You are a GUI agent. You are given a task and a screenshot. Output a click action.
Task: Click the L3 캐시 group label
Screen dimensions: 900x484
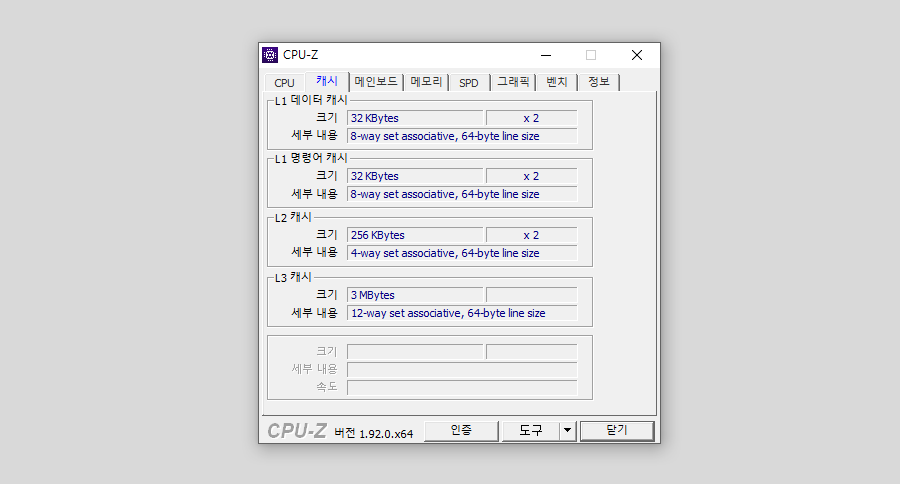coord(293,277)
